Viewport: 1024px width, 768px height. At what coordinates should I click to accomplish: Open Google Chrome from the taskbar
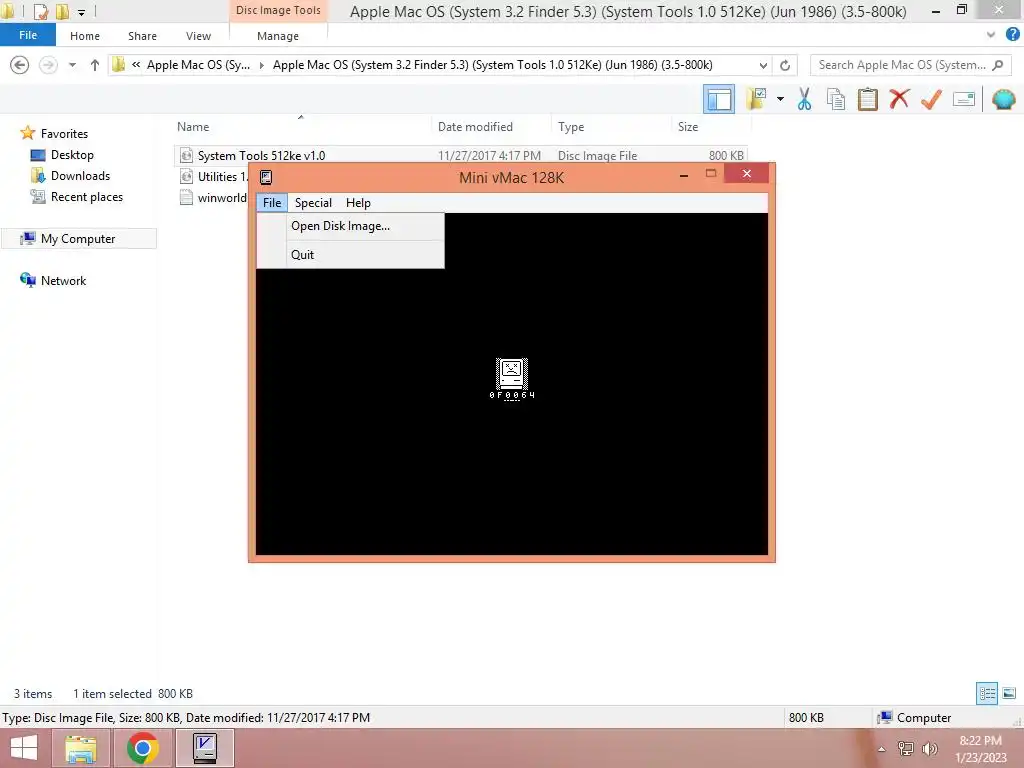point(142,748)
